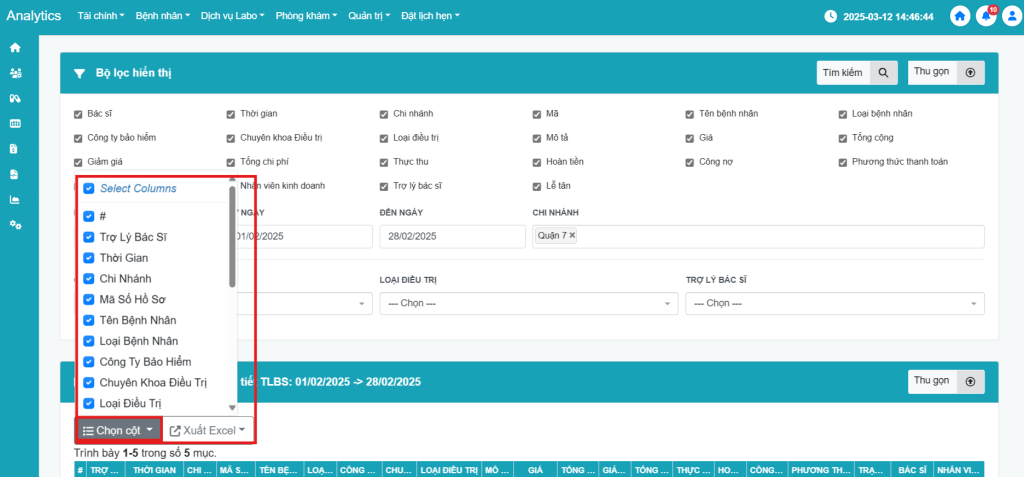This screenshot has height=477, width=1024.
Task: Open the patients group icon in sidebar
Action: [15, 73]
